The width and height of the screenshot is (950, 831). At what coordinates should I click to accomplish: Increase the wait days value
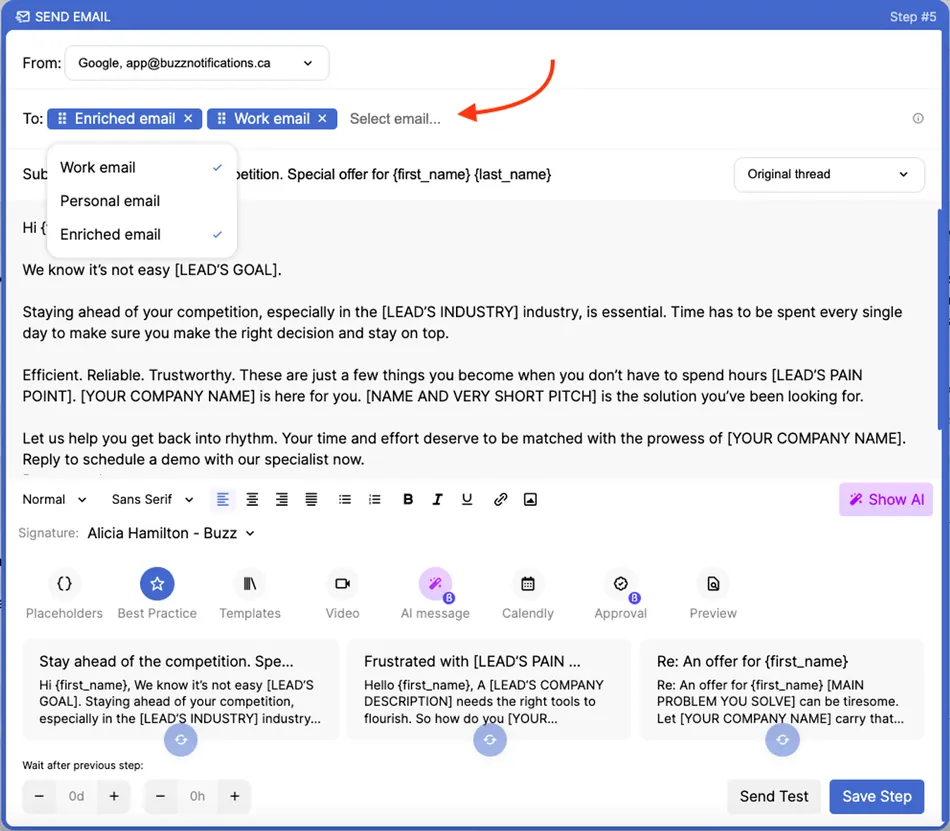click(x=114, y=796)
